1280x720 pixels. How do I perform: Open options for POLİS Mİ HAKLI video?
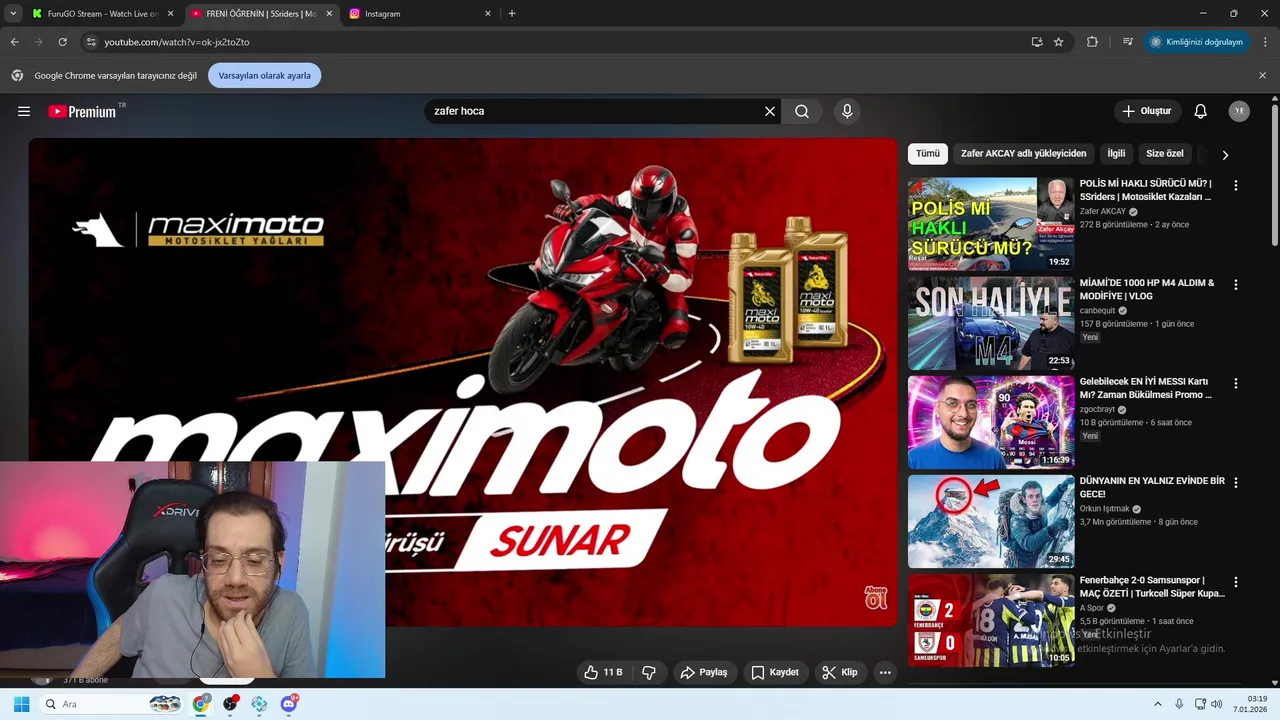pyautogui.click(x=1236, y=185)
